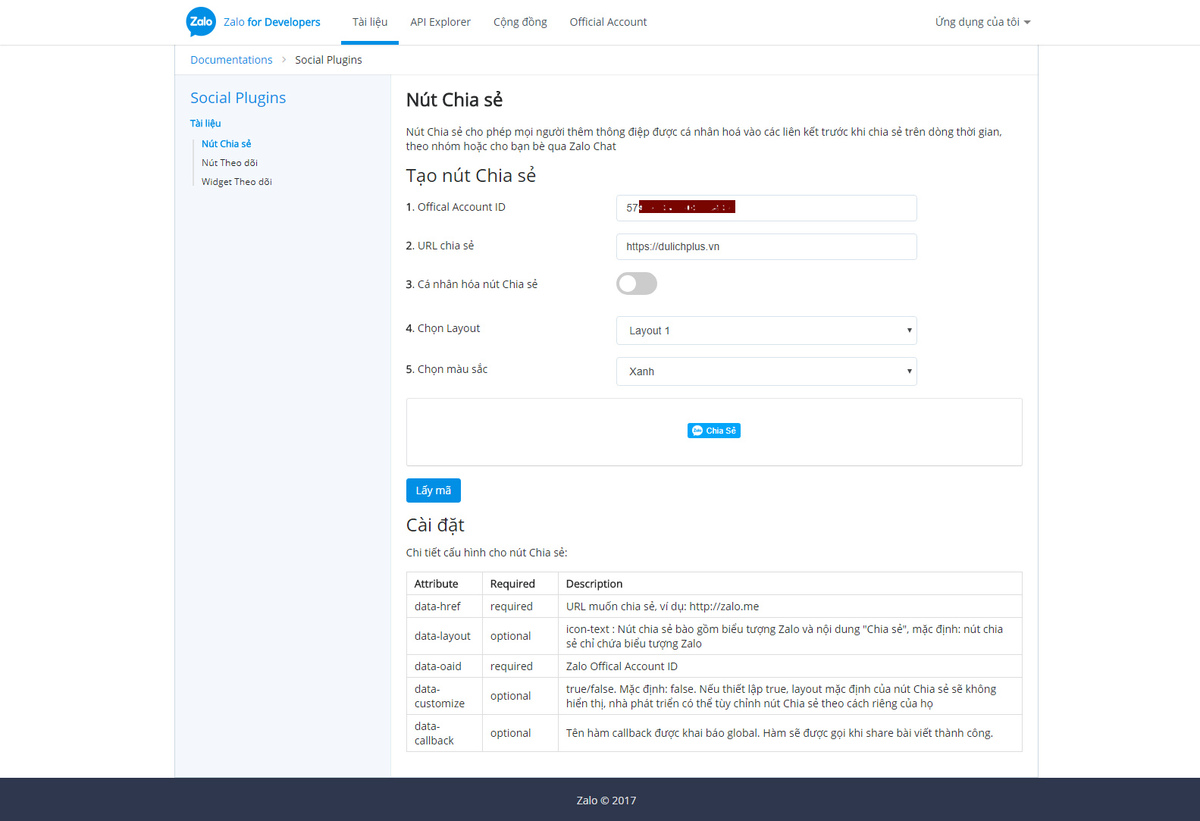
Task: Click the data-callback table cell
Action: [444, 733]
